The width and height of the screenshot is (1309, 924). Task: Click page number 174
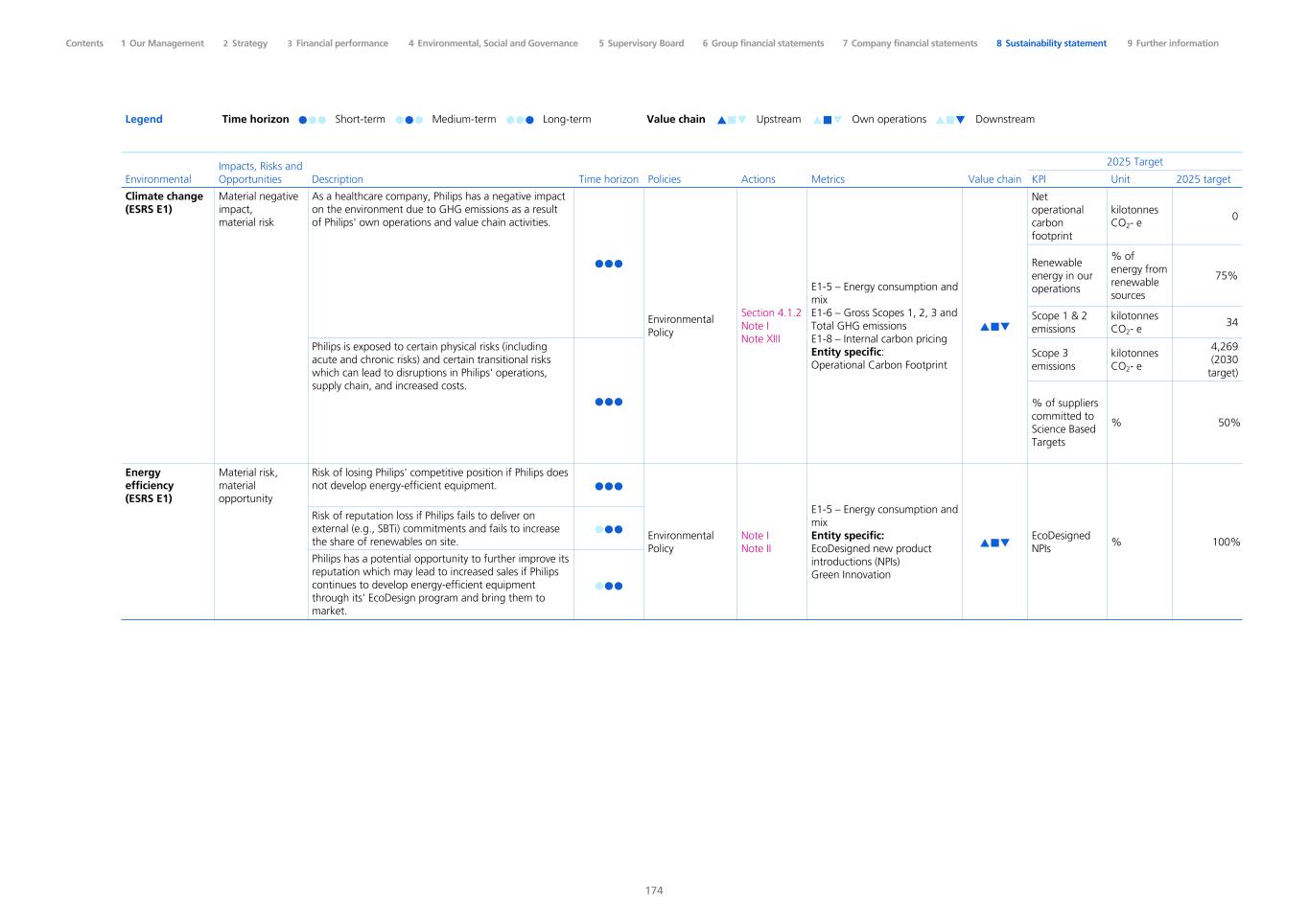654,890
